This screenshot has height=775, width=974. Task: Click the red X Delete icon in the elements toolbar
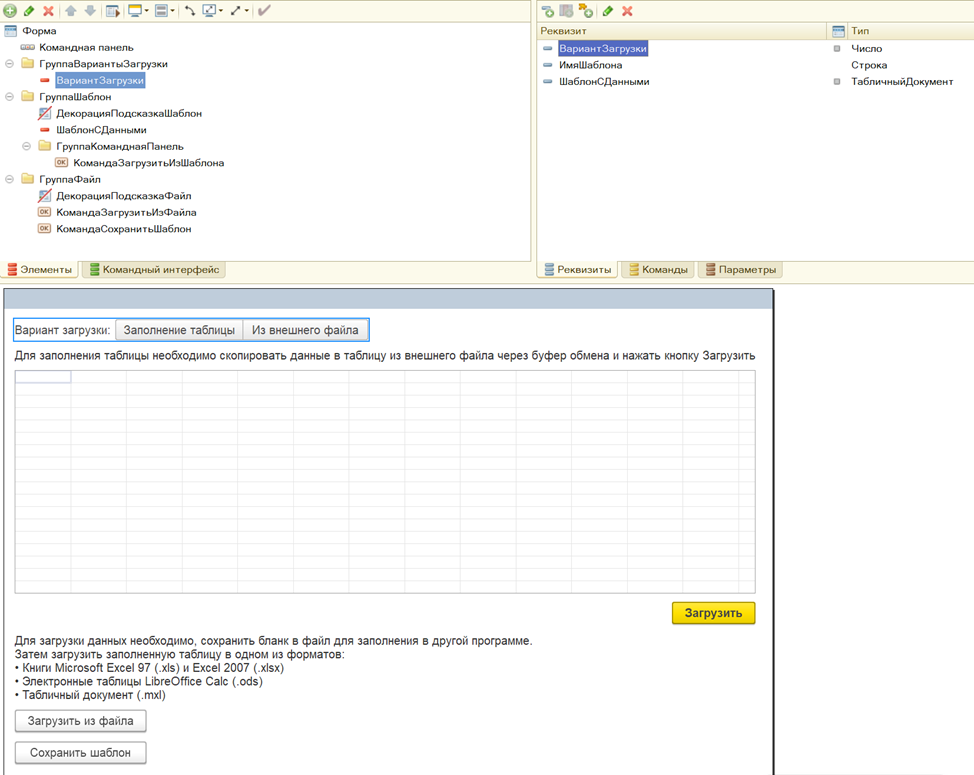(x=48, y=11)
